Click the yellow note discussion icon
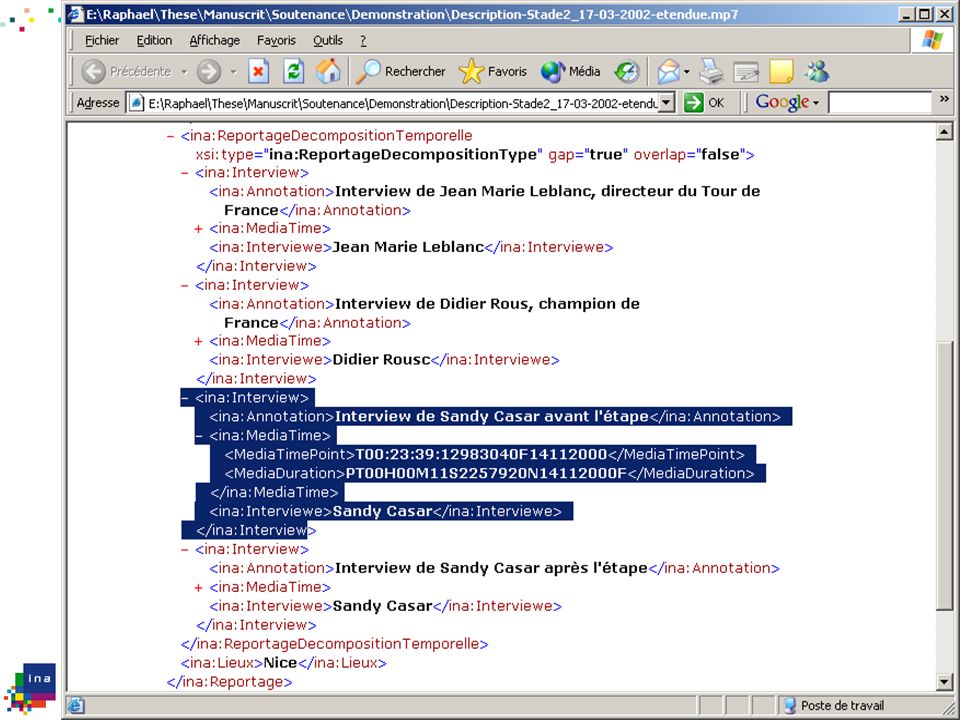 (x=781, y=72)
